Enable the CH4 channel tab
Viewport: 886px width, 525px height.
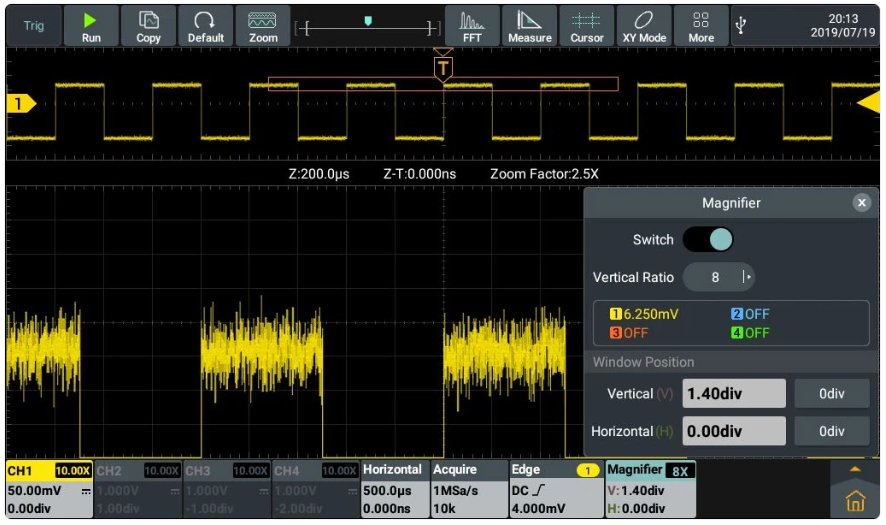(x=315, y=489)
